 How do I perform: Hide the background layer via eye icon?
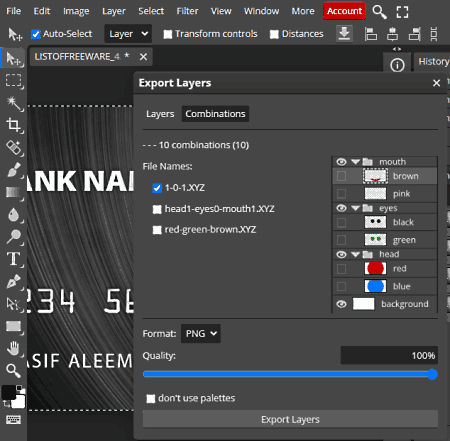coord(341,304)
